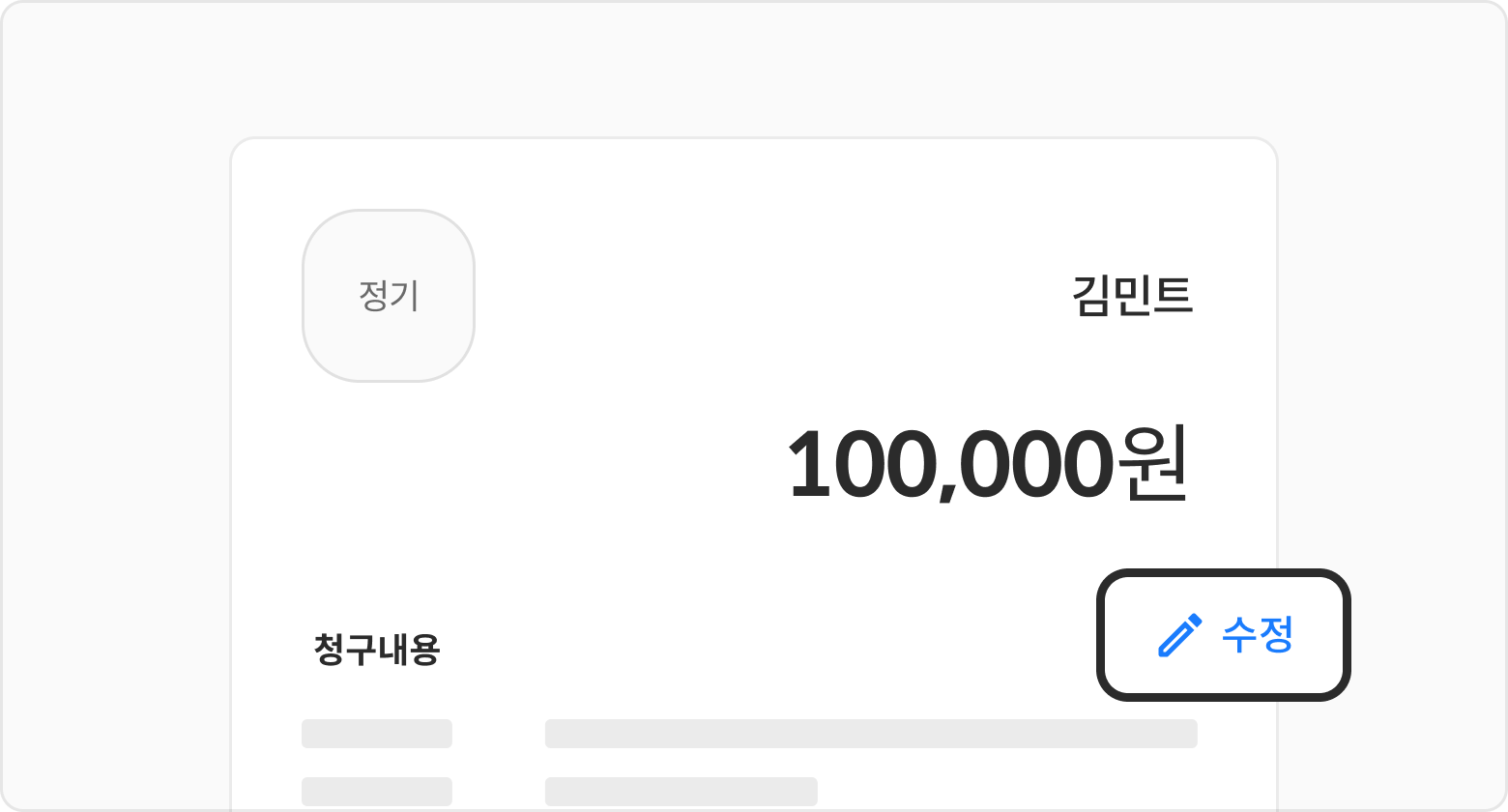The width and height of the screenshot is (1508, 812).
Task: Click the blue pencil edit icon
Action: (x=1179, y=635)
